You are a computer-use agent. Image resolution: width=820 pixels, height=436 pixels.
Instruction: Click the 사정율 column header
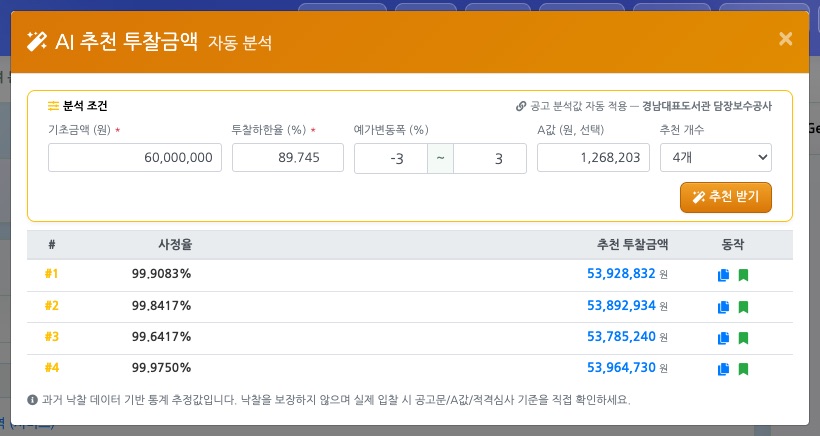(175, 244)
